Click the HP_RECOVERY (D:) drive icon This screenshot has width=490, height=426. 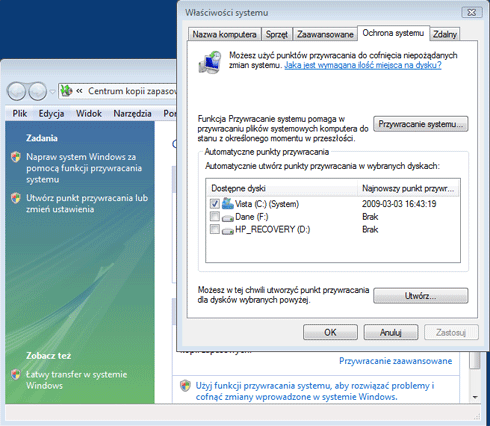click(x=228, y=230)
